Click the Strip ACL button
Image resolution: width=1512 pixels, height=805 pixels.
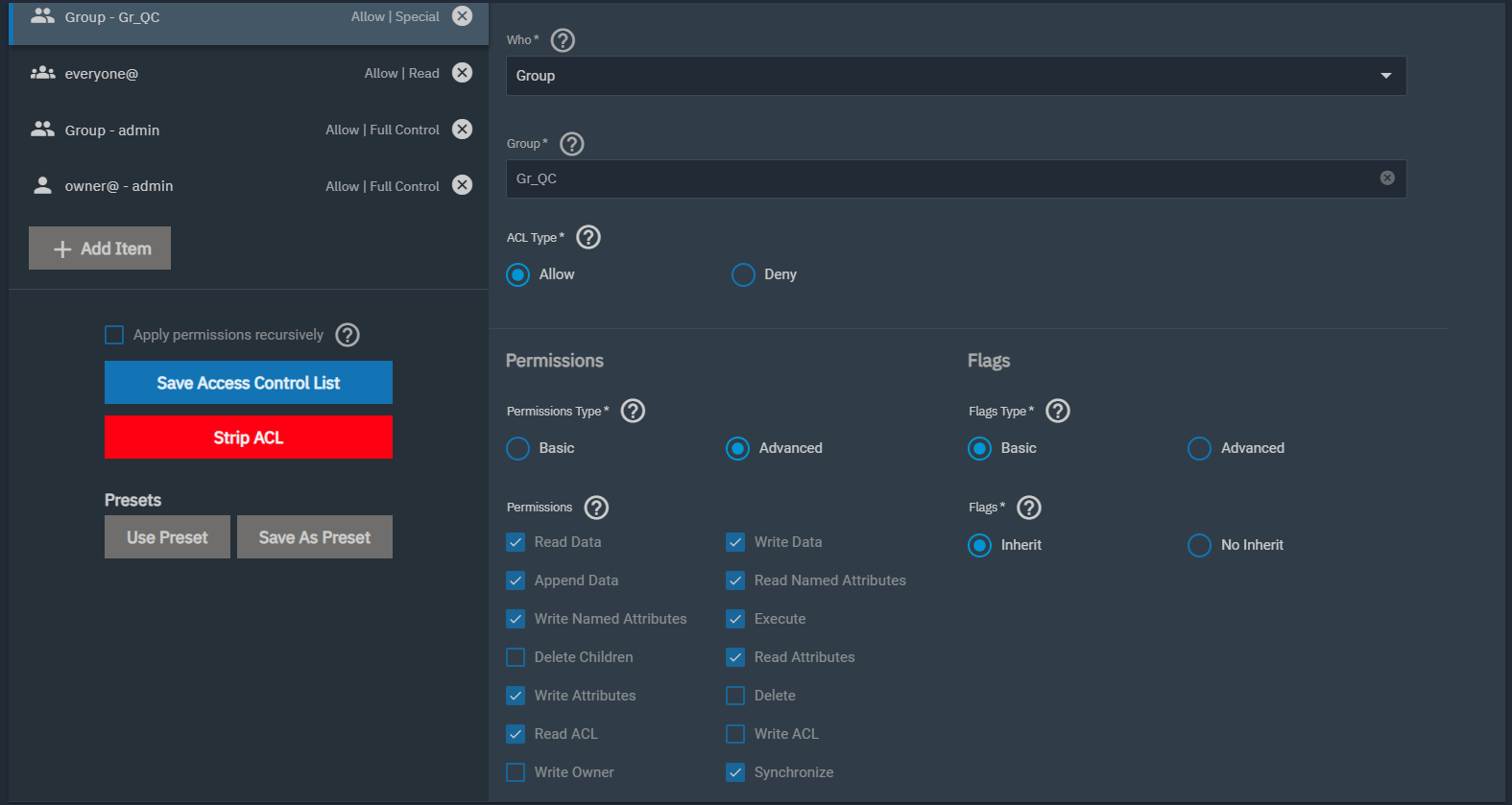tap(249, 438)
